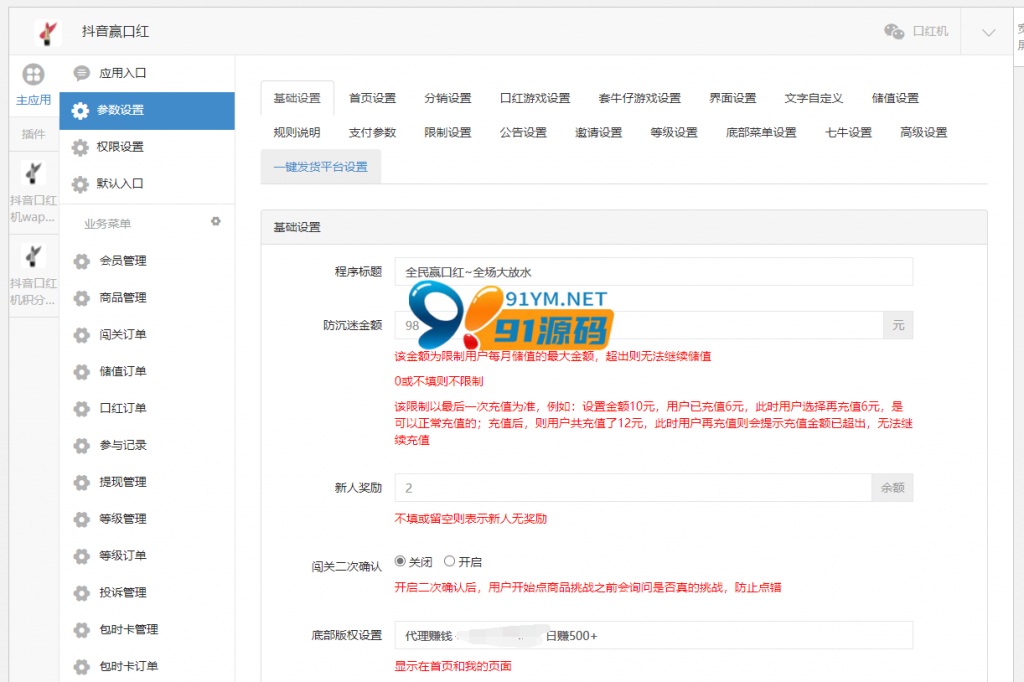Select the 开启 radio for 闯关二次确认
The height and width of the screenshot is (682, 1024).
coord(449,561)
